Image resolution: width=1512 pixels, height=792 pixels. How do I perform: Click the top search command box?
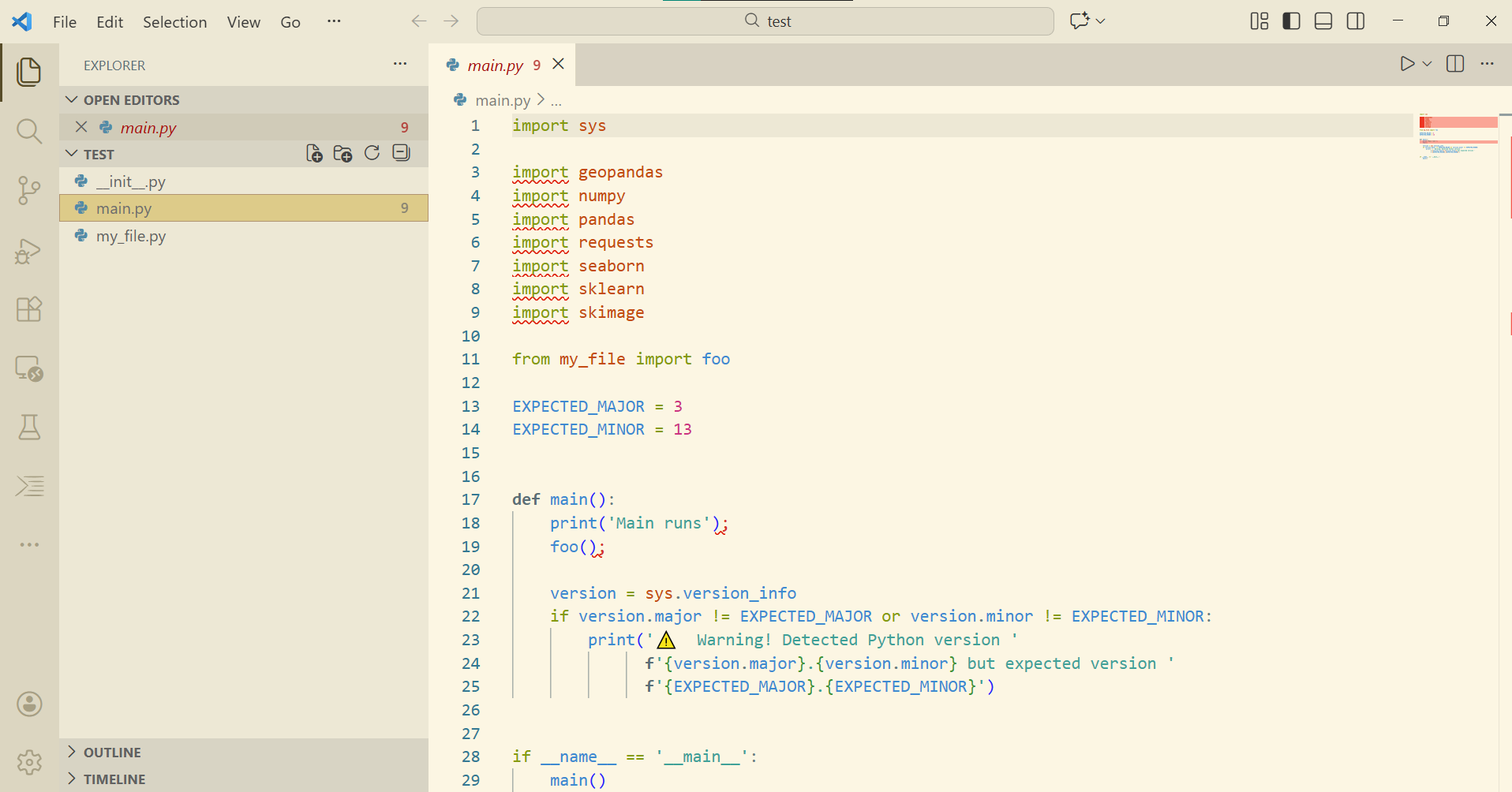(x=765, y=21)
